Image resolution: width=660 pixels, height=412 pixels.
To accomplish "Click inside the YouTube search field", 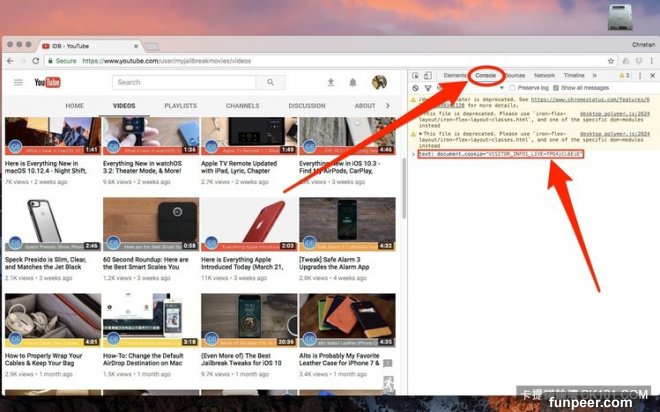I will (195, 82).
